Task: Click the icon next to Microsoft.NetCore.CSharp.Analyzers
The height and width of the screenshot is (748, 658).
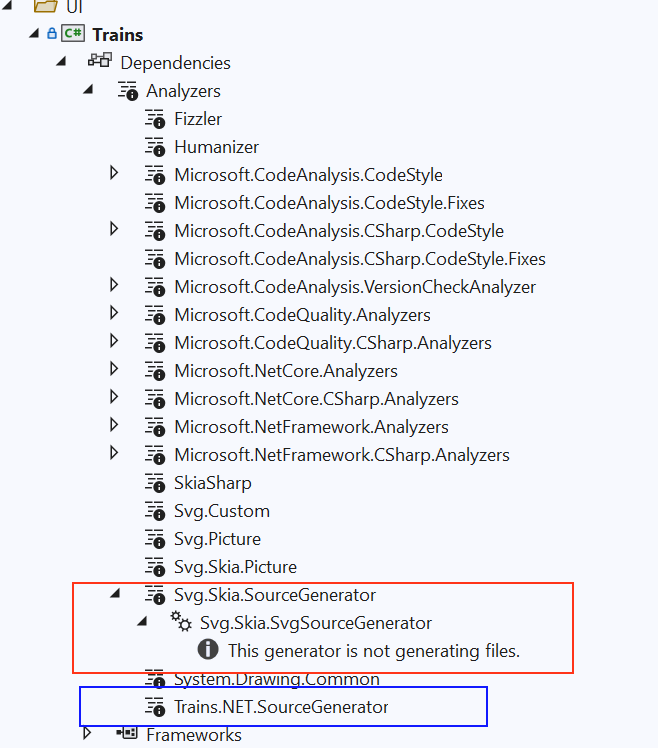Action: click(x=155, y=399)
